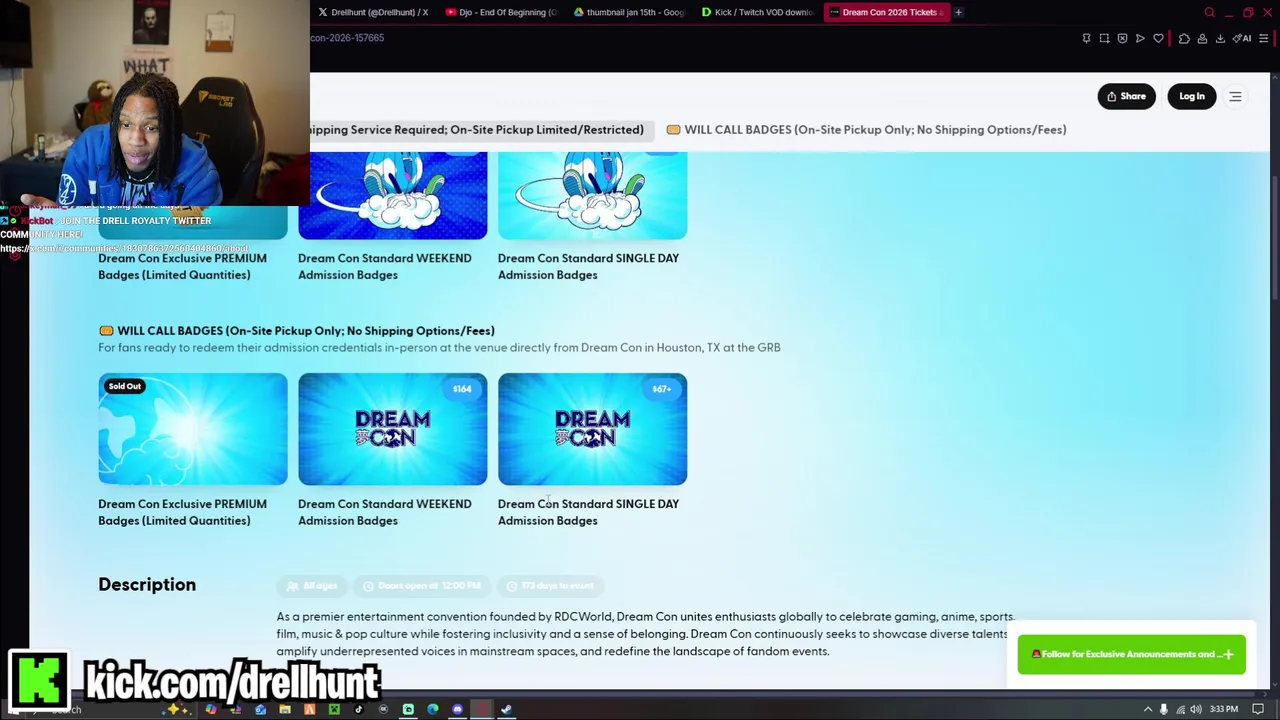The image size is (1280, 720).
Task: Open the network wifi icon in tray
Action: click(1180, 709)
